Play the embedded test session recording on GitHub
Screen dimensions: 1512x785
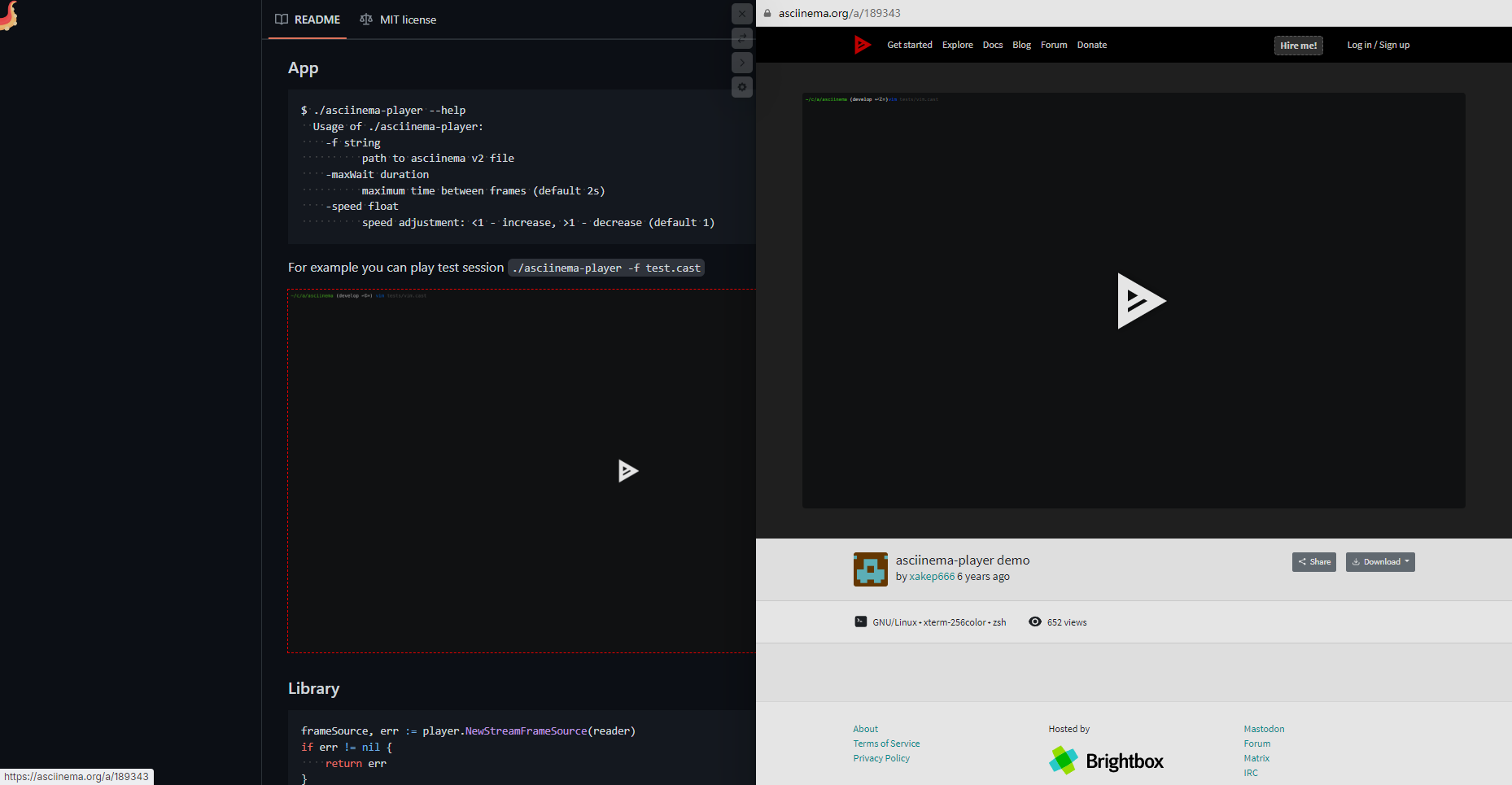coord(628,471)
